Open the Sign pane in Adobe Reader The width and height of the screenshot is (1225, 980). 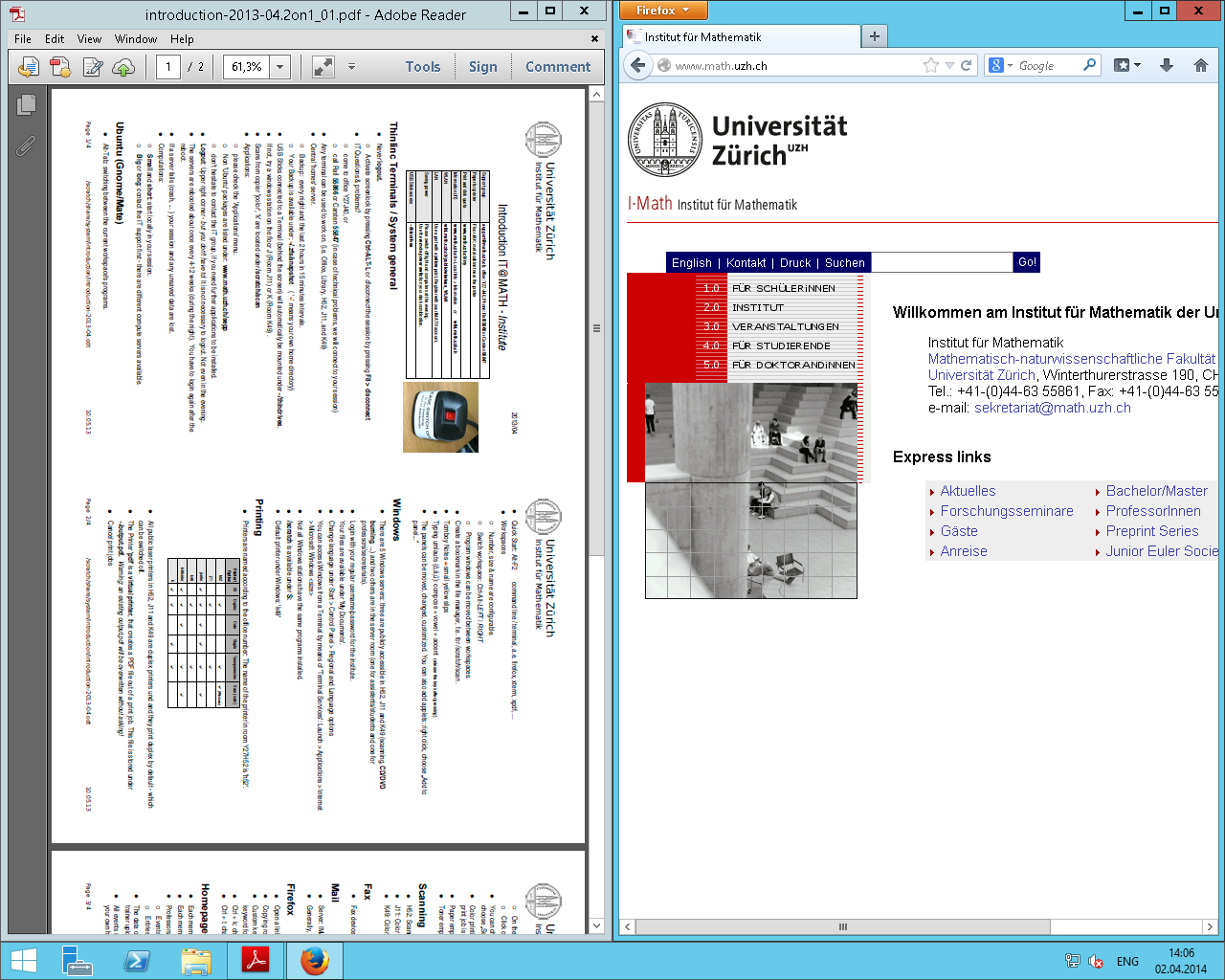483,67
